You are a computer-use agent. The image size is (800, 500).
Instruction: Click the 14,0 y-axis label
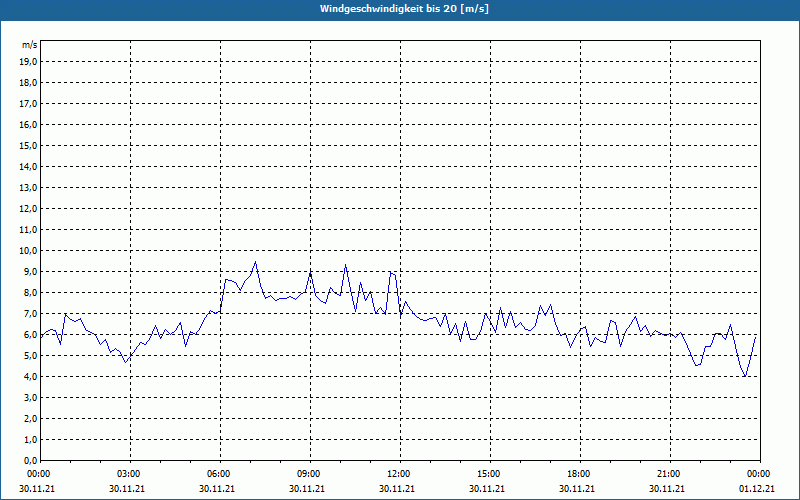point(28,166)
